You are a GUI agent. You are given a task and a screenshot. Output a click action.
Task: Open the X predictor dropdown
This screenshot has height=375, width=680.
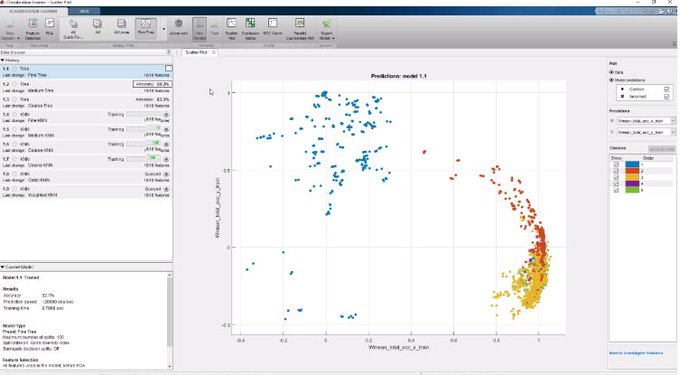click(x=646, y=121)
